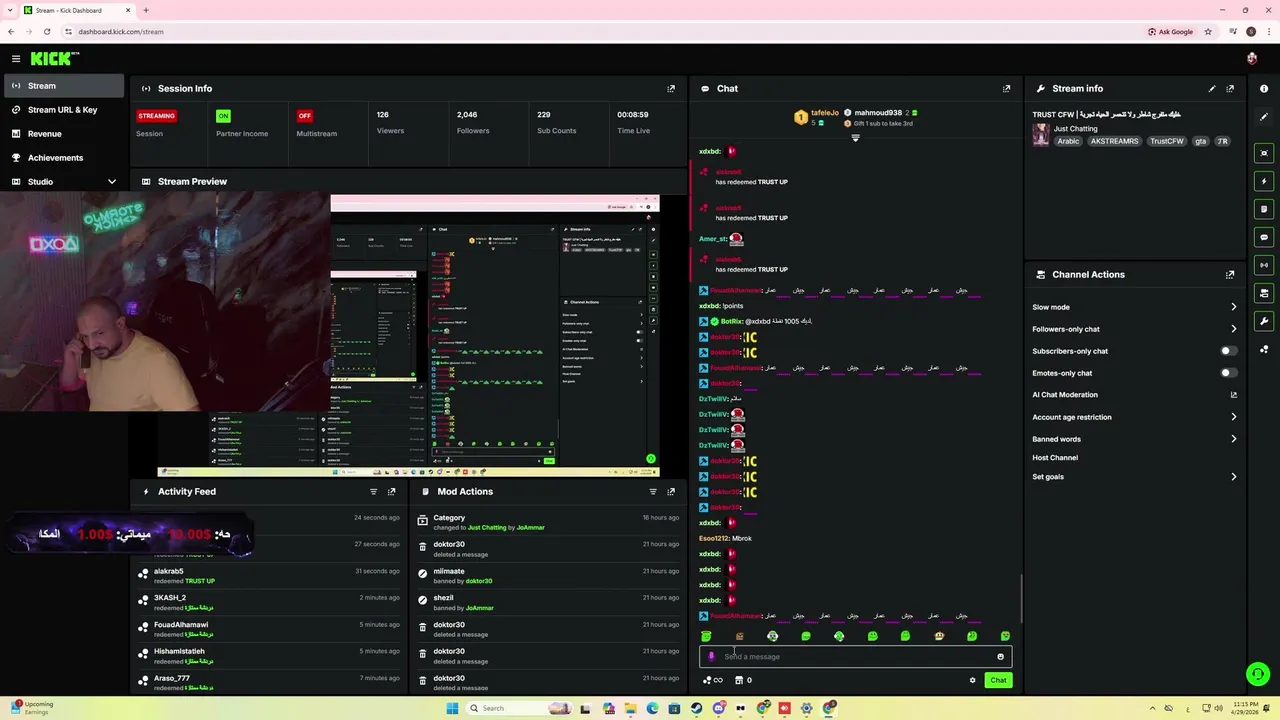Image resolution: width=1280 pixels, height=720 pixels.
Task: Open the hamburger menu beside Kick logo
Action: pos(15,59)
